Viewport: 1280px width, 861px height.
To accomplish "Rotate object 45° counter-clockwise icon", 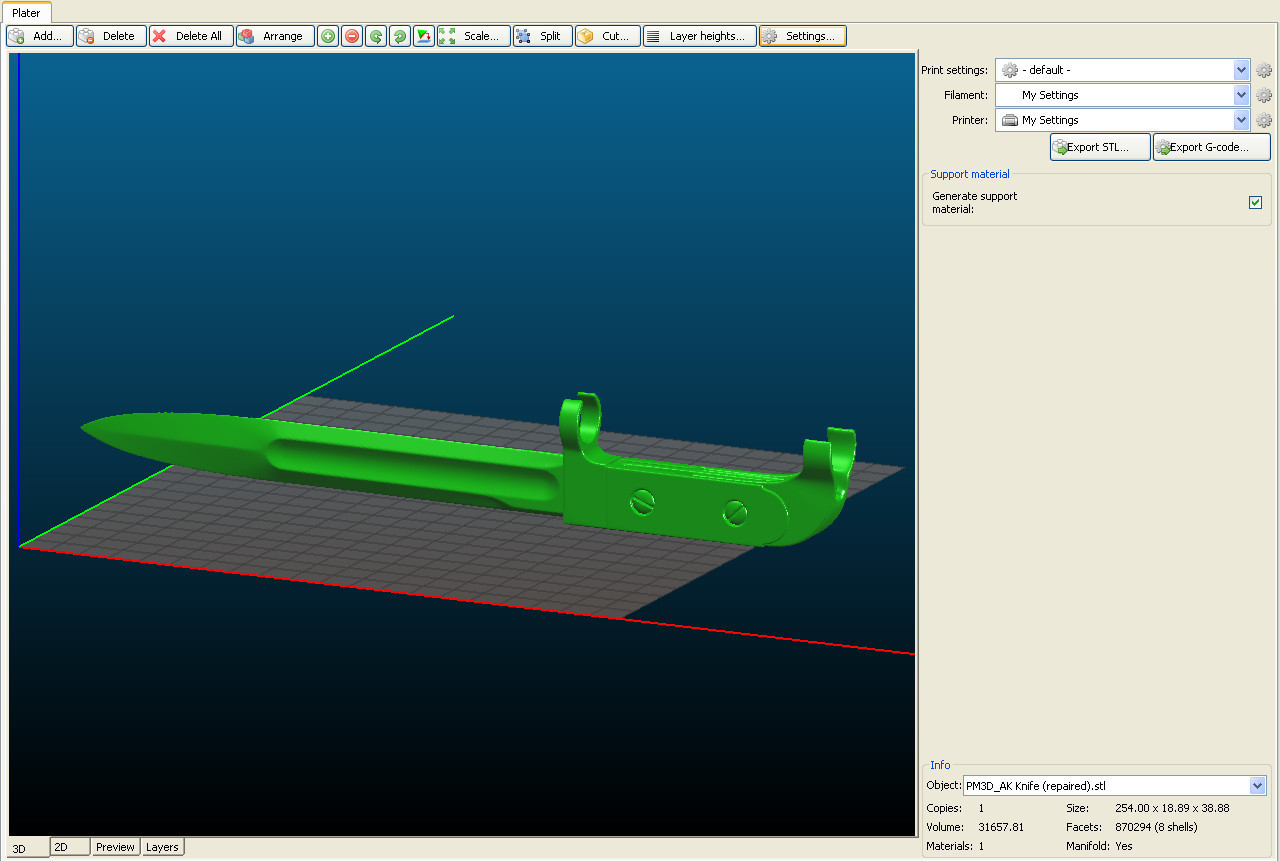I will [376, 36].
